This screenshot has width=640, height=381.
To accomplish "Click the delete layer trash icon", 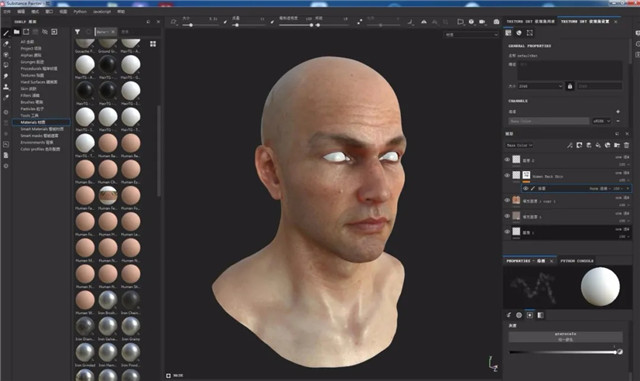I will pyautogui.click(x=627, y=145).
